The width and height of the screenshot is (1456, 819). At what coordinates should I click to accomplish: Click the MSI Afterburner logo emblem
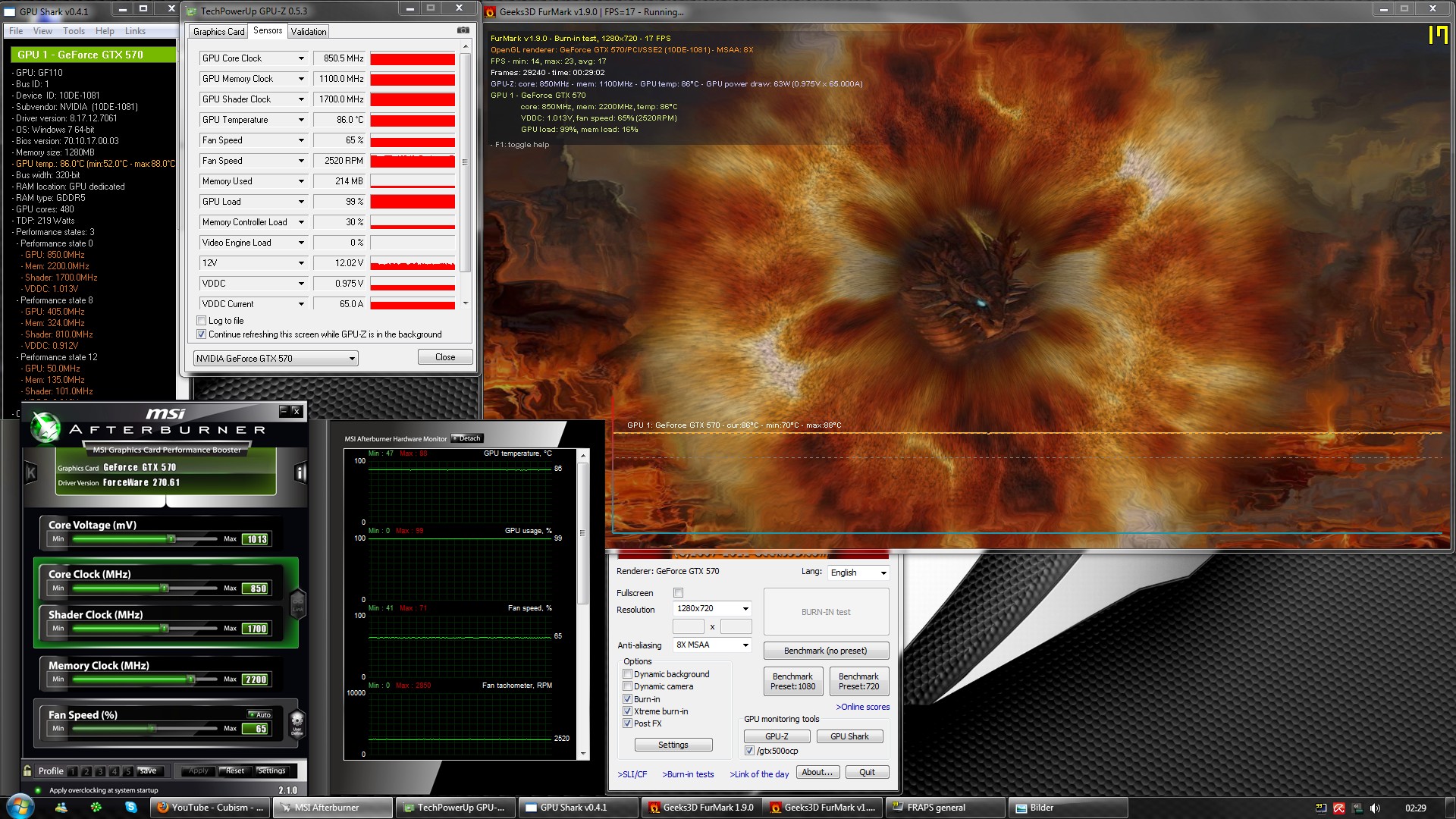(x=45, y=427)
